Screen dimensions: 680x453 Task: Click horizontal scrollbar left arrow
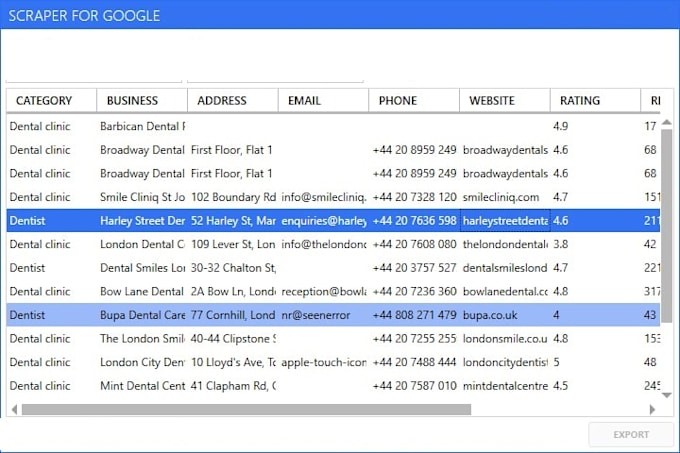tap(14, 409)
